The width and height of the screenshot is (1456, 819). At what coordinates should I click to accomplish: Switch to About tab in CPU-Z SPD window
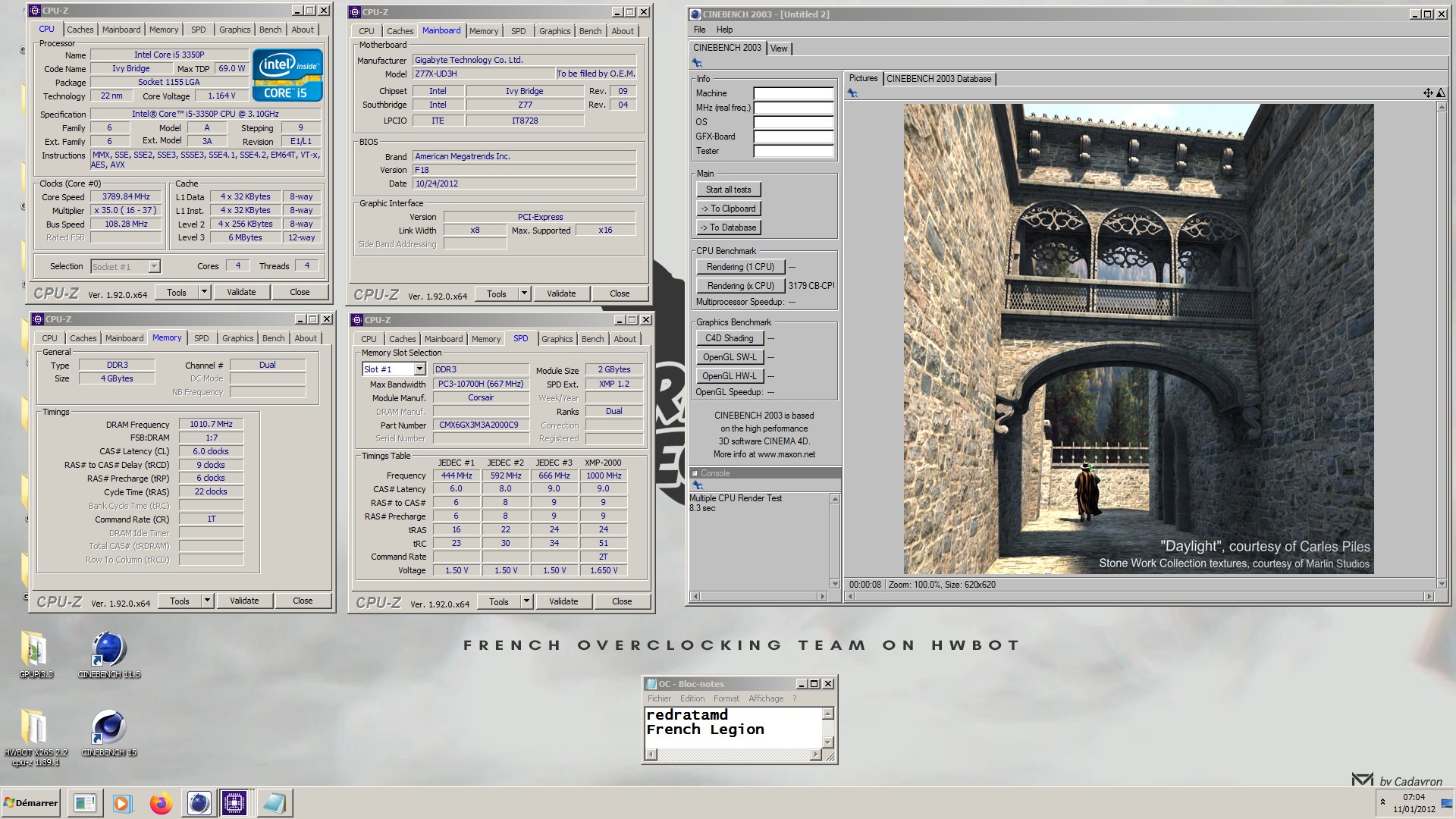coord(625,339)
